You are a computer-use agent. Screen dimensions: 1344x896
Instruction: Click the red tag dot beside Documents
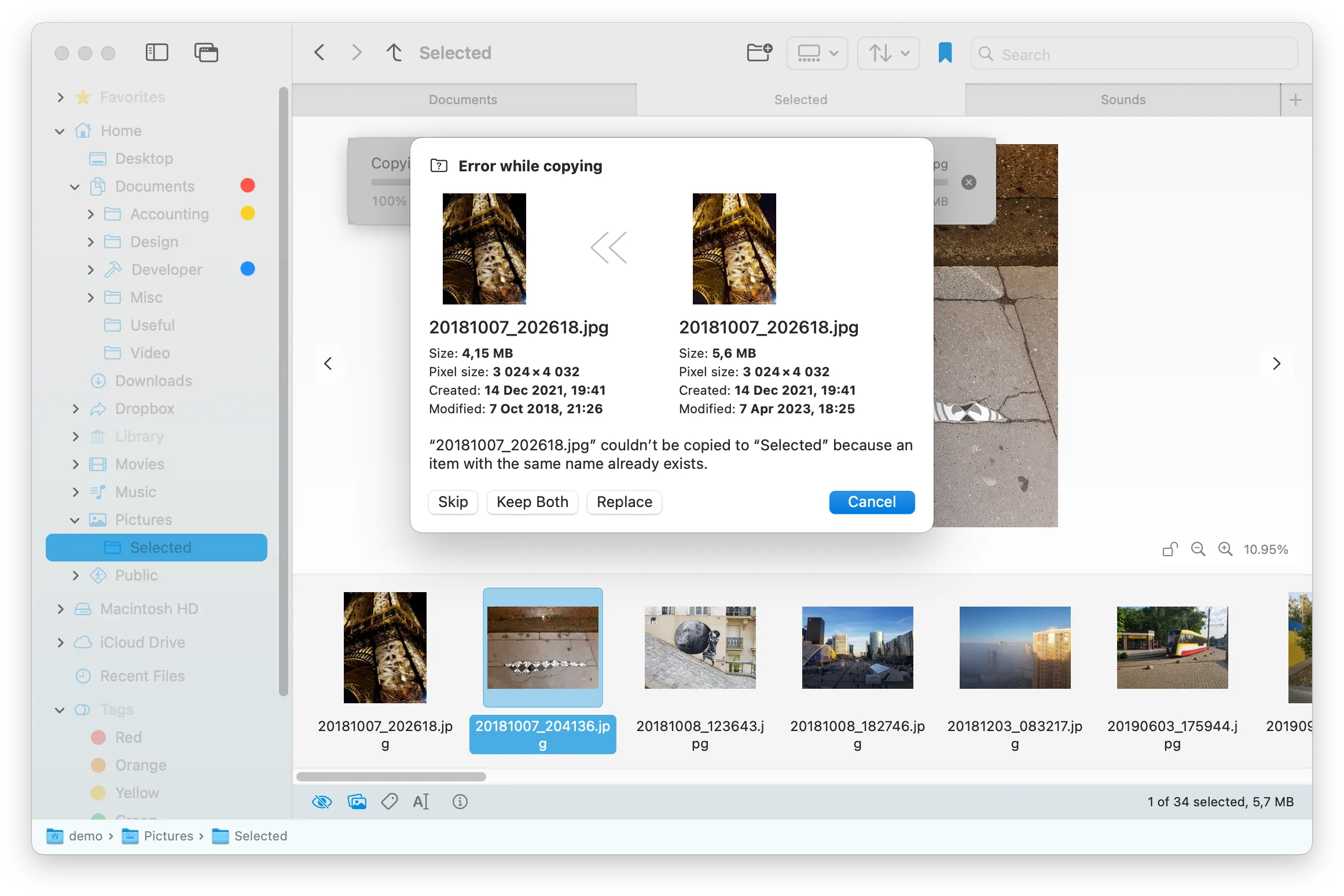coord(248,186)
